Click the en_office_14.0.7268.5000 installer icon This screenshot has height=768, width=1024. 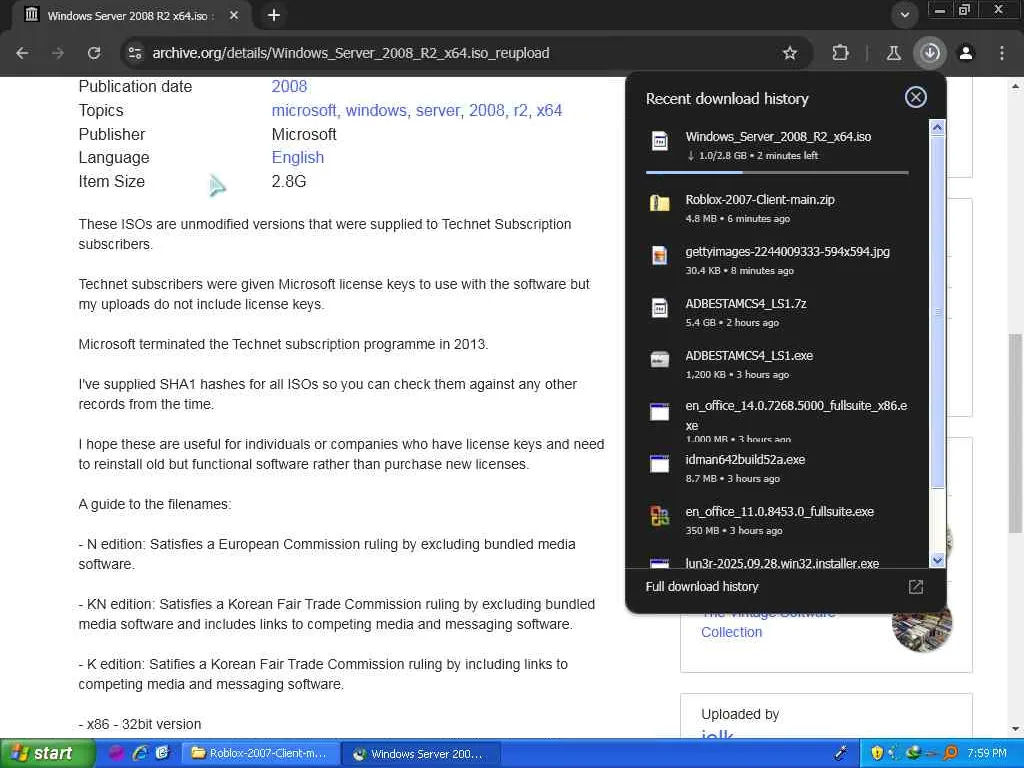660,412
